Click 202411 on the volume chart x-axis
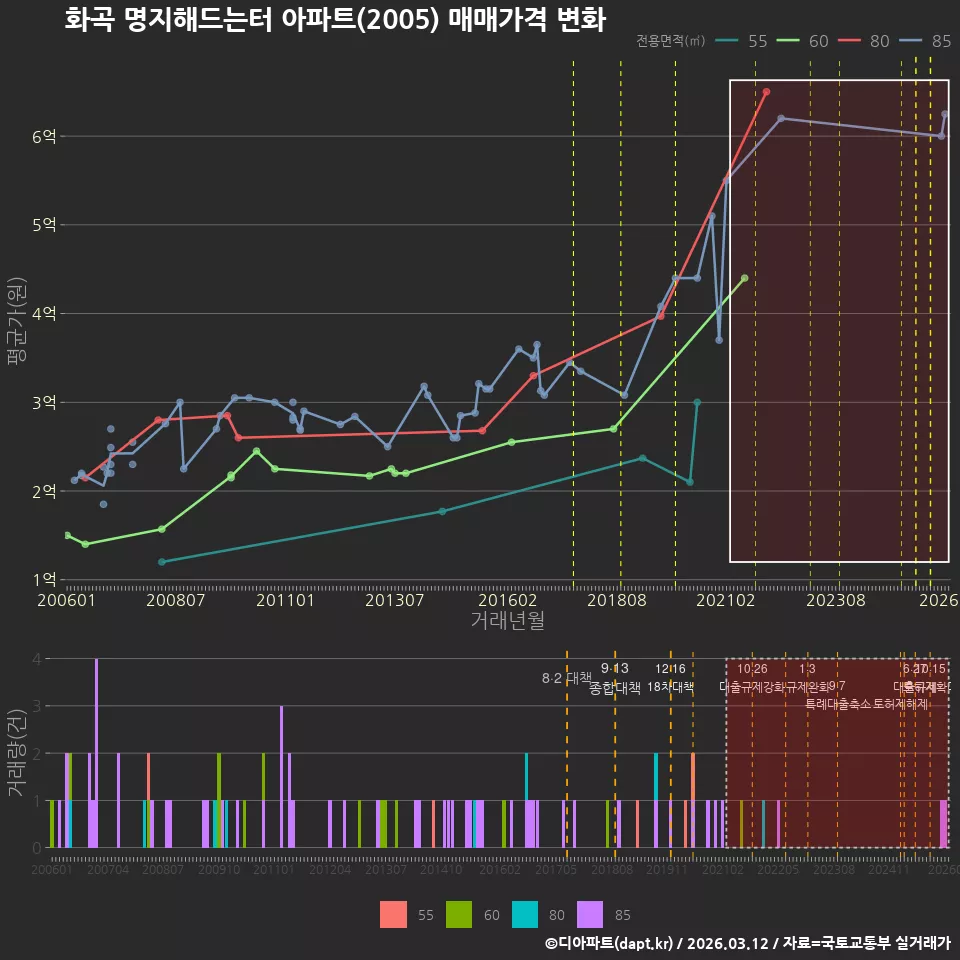The width and height of the screenshot is (960, 960). (889, 869)
